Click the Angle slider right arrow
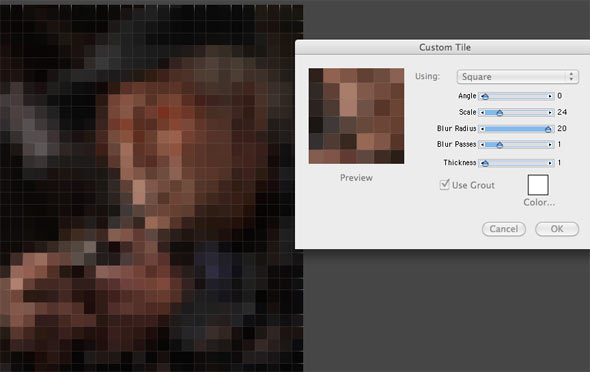 pos(550,97)
